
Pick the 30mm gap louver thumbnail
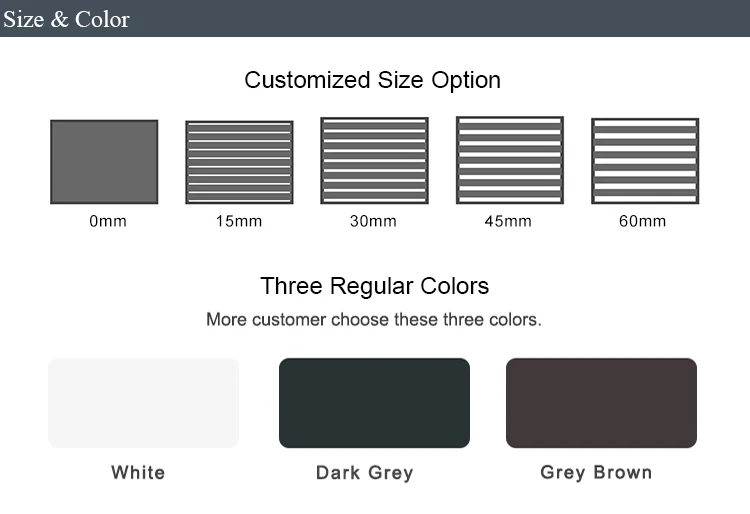(374, 161)
